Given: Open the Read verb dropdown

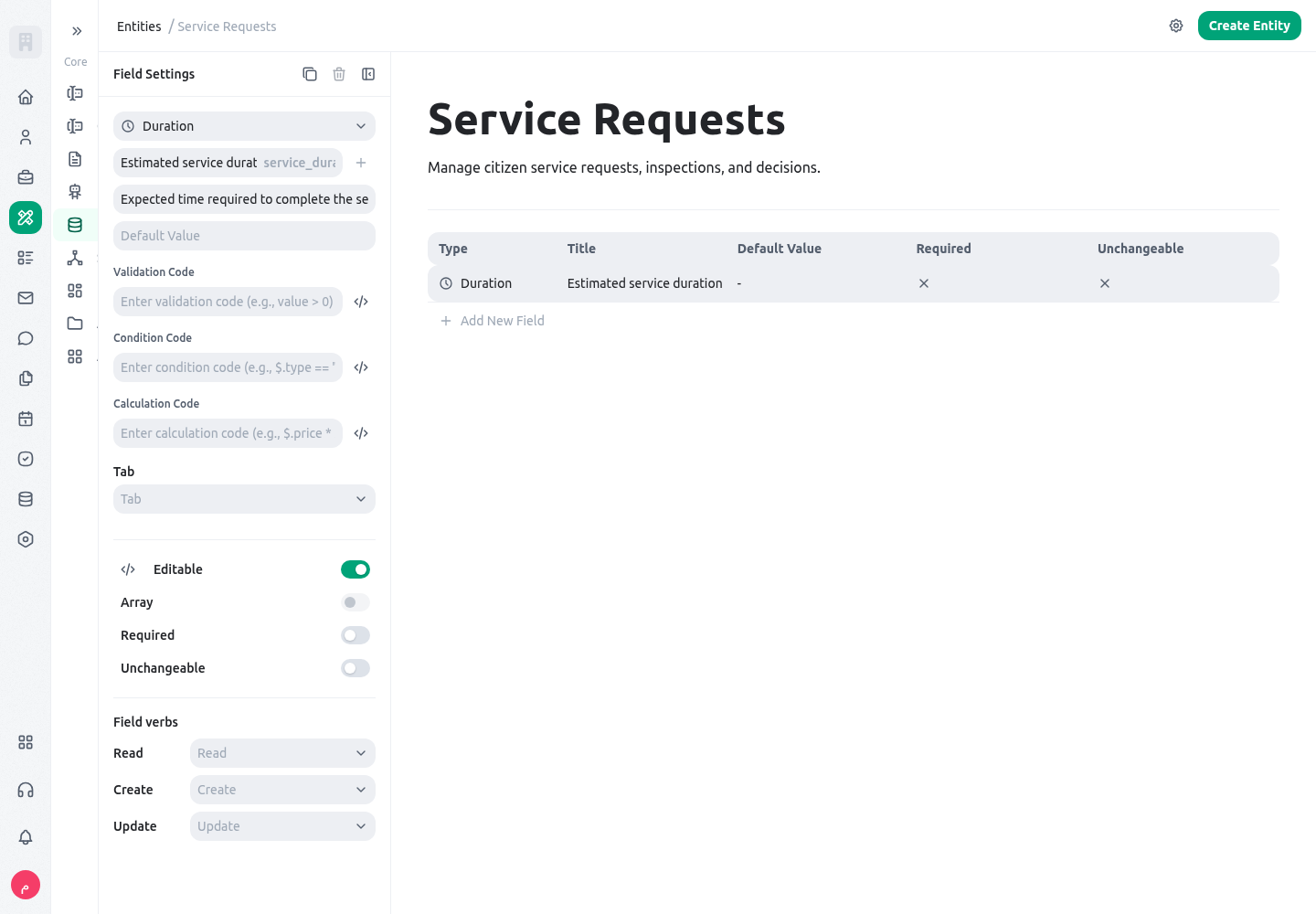Looking at the screenshot, I should coord(282,753).
